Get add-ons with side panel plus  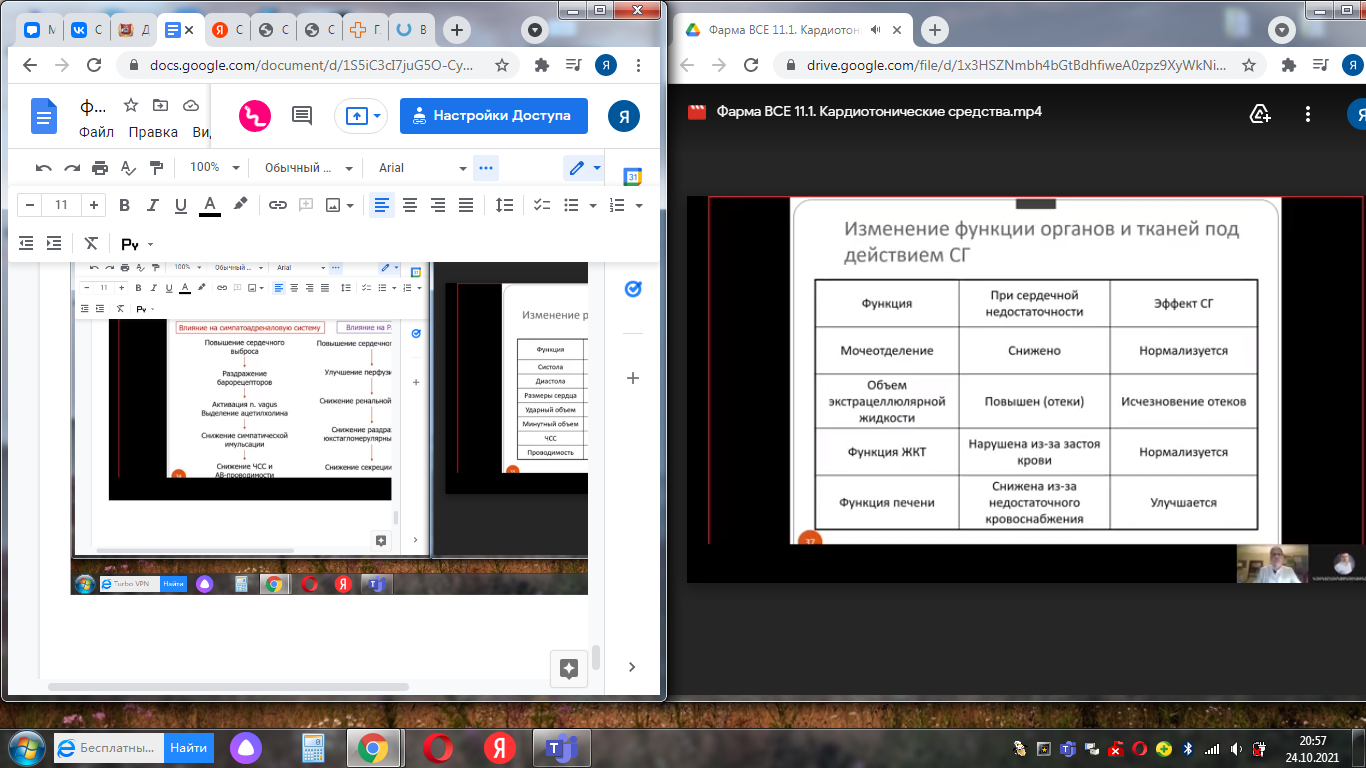point(632,378)
